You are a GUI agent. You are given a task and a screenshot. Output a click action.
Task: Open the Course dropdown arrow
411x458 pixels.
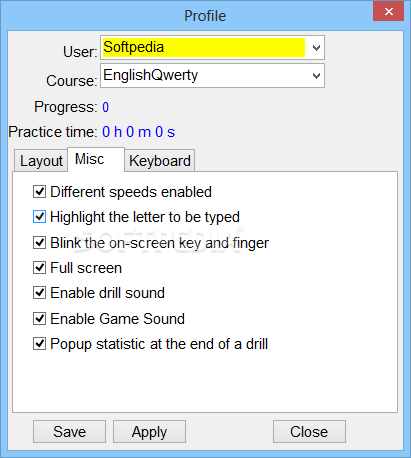point(316,76)
